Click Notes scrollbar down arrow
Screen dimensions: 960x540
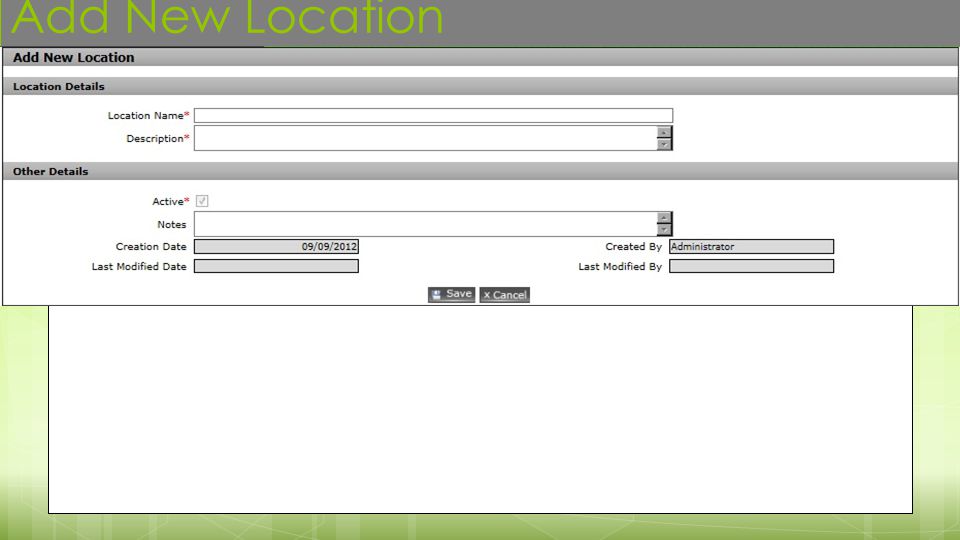(664, 230)
